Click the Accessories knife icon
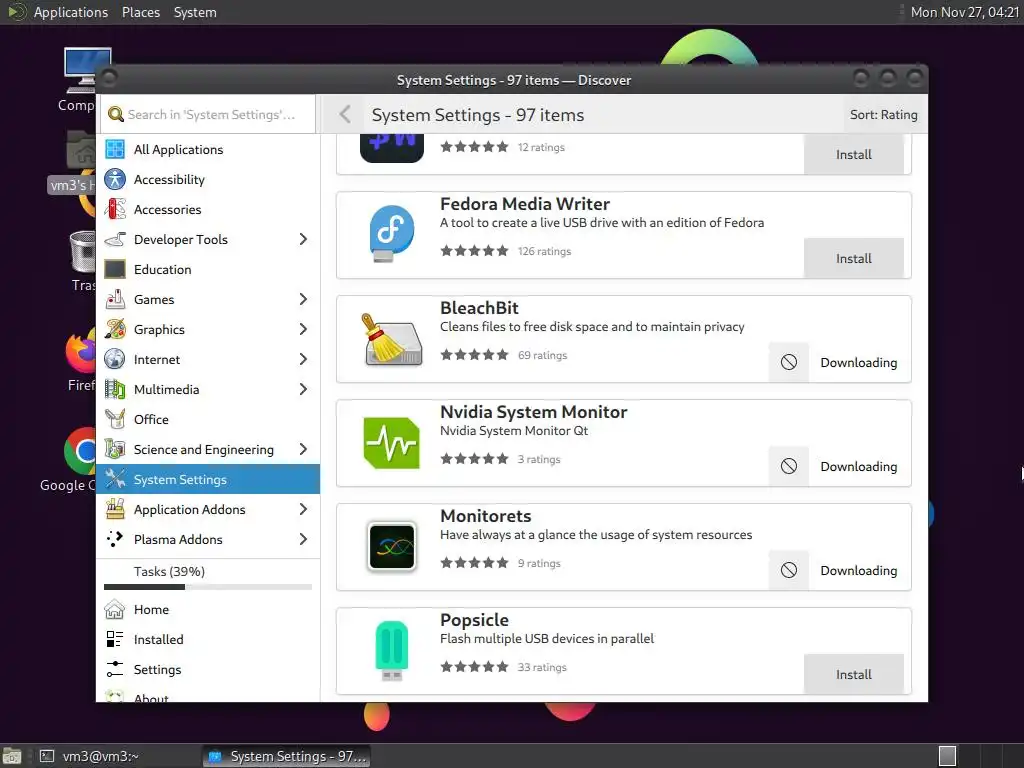Viewport: 1024px width, 768px height. click(115, 210)
